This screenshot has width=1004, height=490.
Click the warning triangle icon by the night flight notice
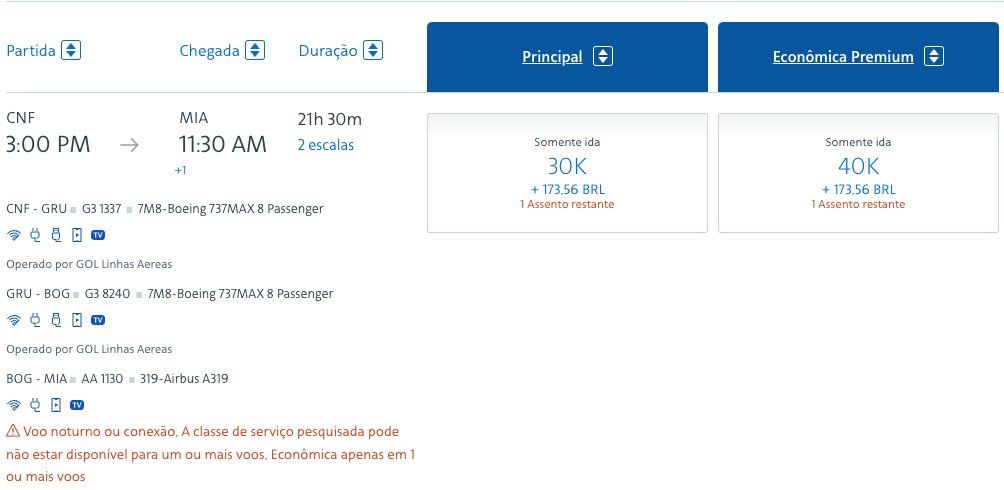13,431
